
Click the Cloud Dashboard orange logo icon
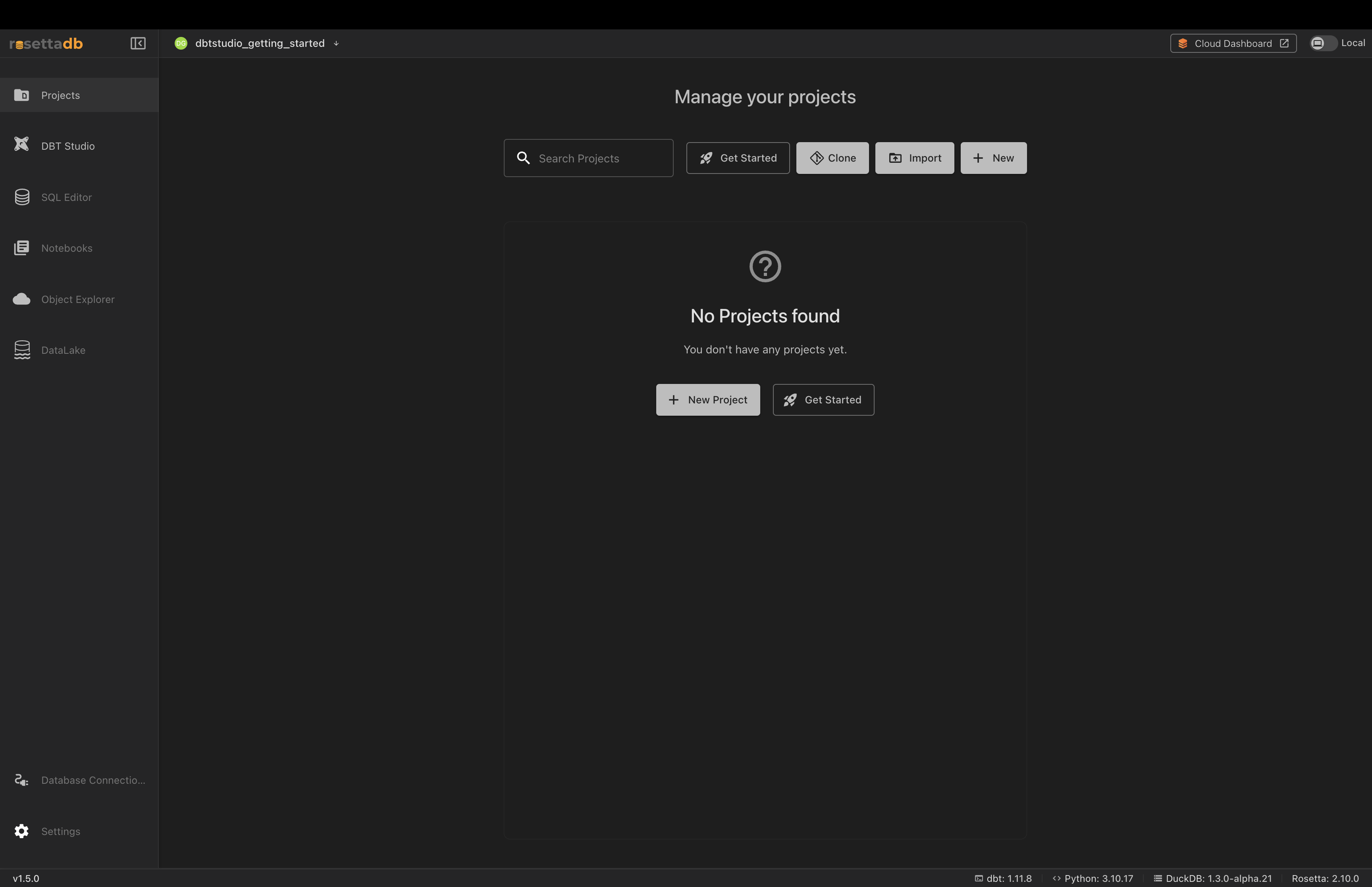pyautogui.click(x=1183, y=43)
